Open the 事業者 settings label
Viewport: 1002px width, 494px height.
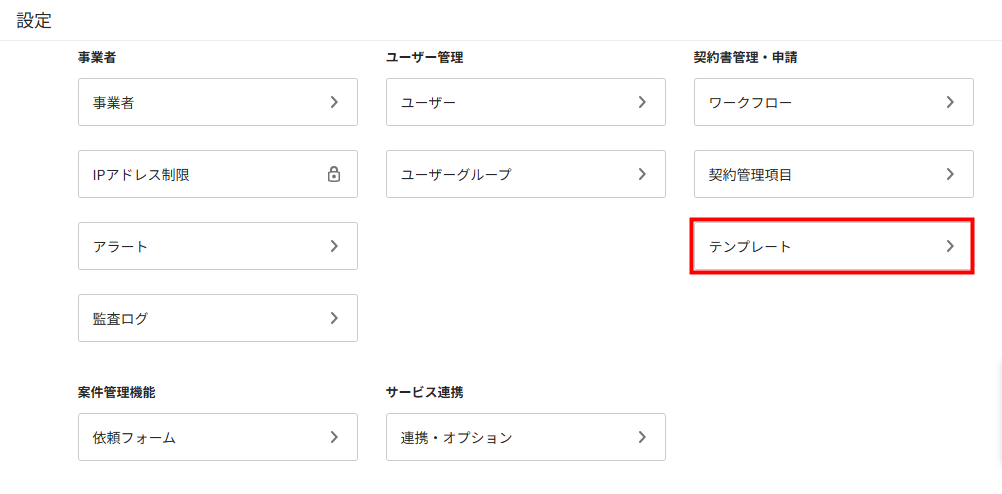(x=114, y=102)
